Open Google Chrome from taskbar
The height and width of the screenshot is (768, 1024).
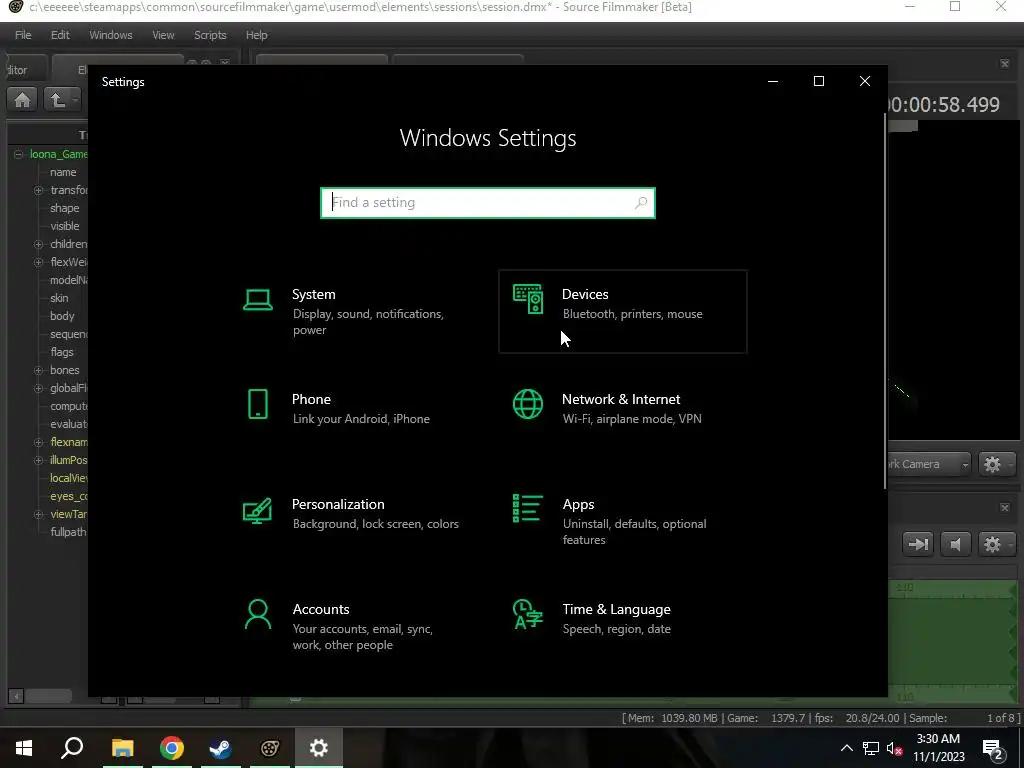pos(172,748)
